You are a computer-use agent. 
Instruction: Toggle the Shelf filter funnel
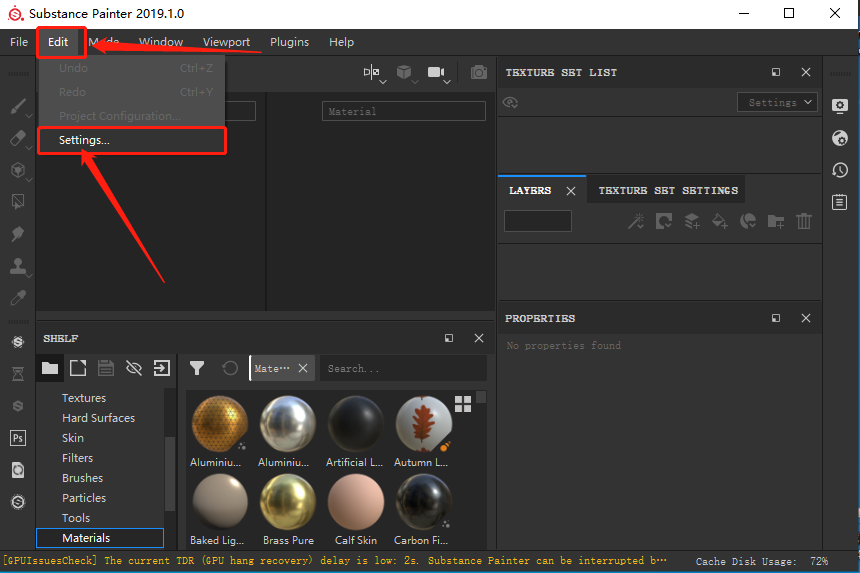197,368
